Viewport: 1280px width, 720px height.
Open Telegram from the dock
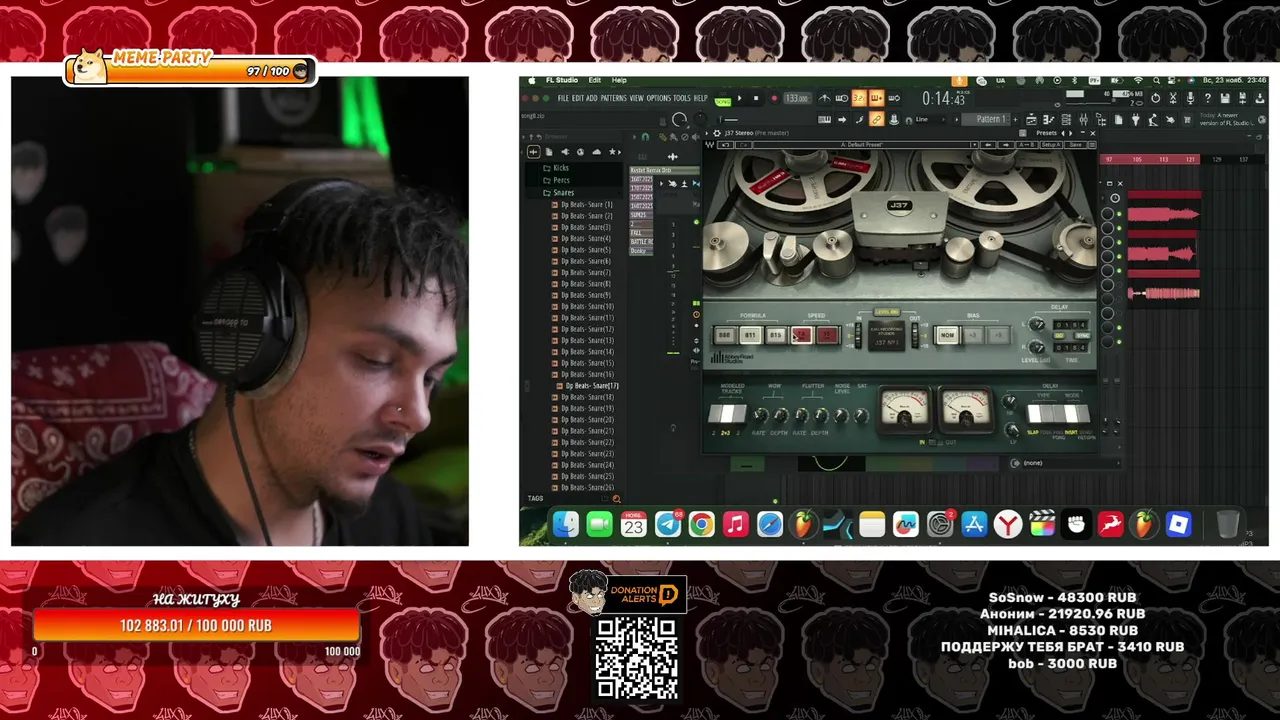(668, 524)
